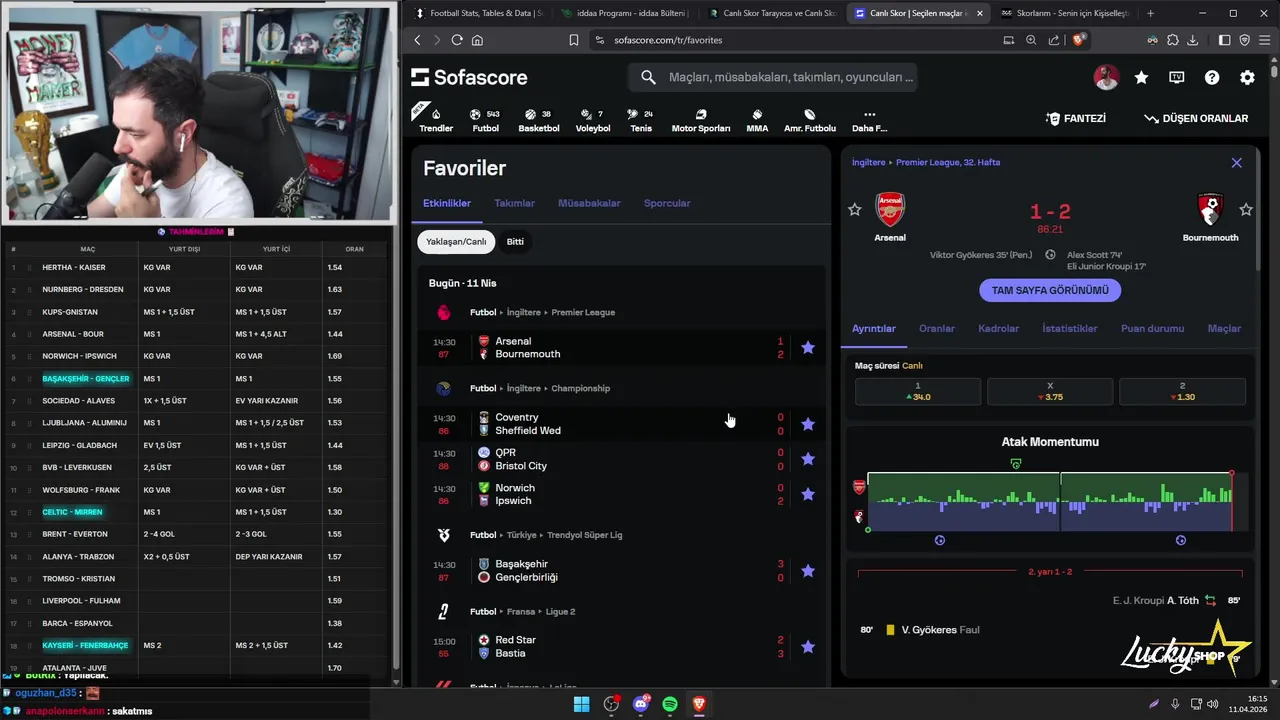The image size is (1280, 720).
Task: Switch to the Etkinlikler tab
Action: point(447,203)
